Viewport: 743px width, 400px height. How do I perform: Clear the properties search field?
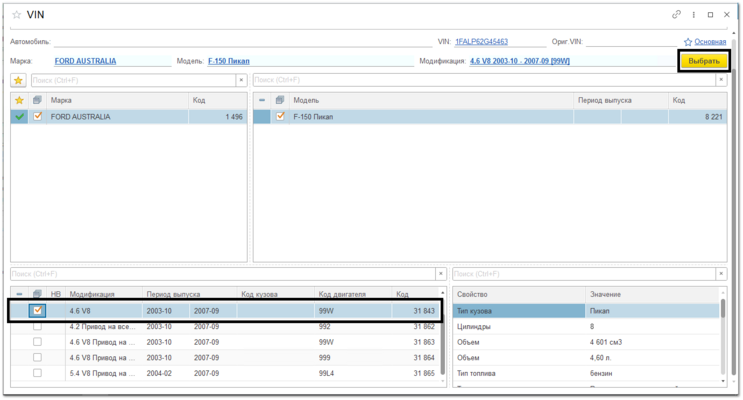coord(721,274)
